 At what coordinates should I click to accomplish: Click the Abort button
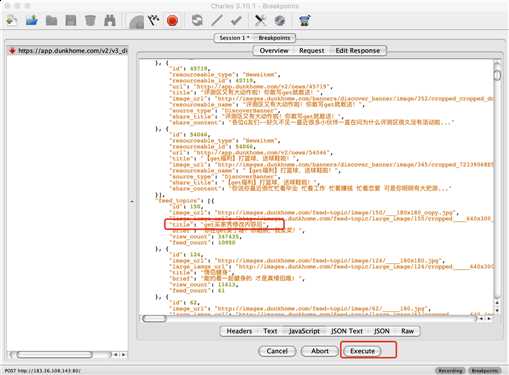(x=320, y=351)
